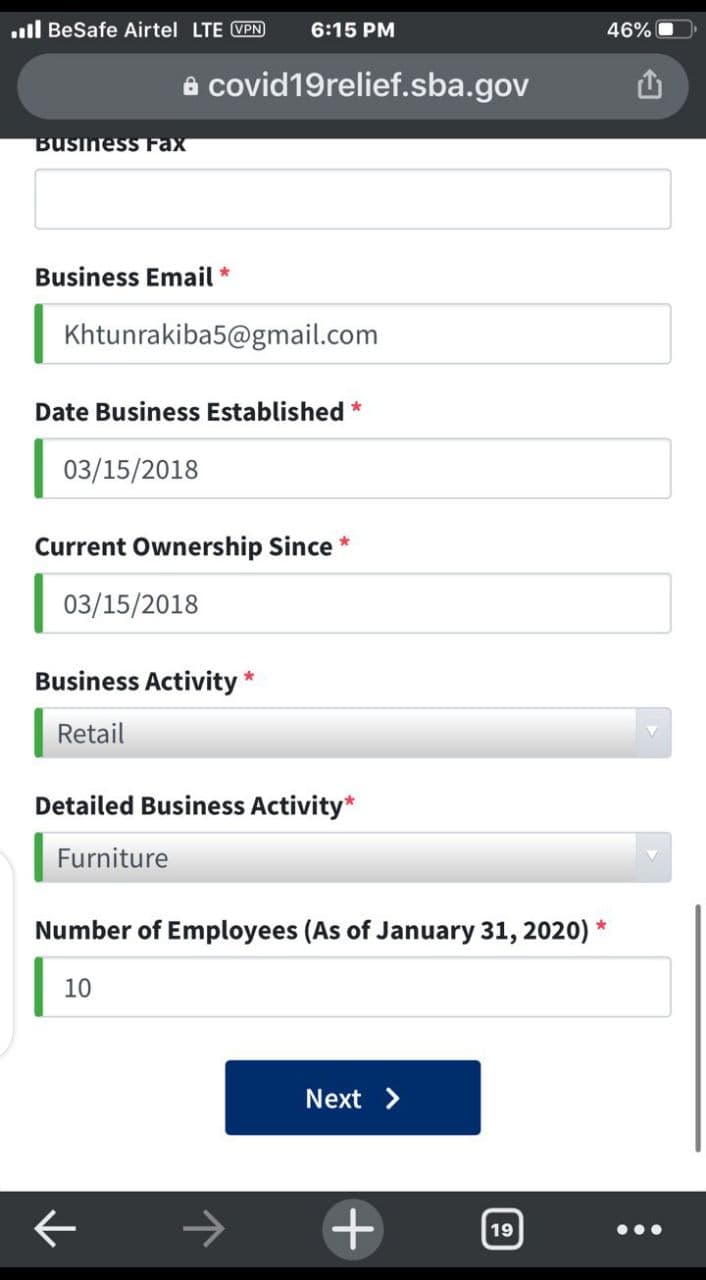Image resolution: width=706 pixels, height=1280 pixels.
Task: Open the three-dot browser menu
Action: 639,1229
